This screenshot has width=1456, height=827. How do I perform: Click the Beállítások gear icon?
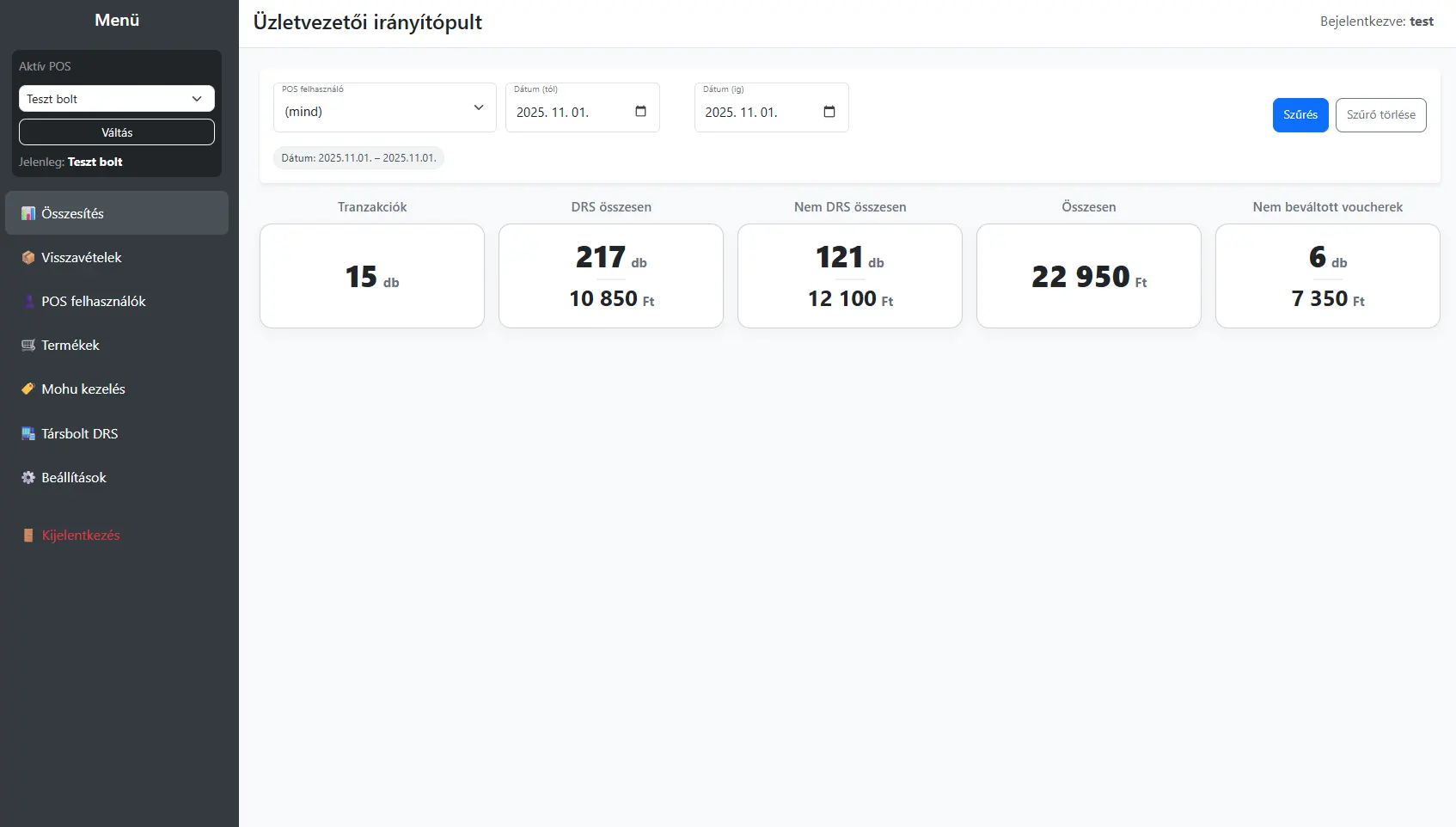(x=28, y=477)
